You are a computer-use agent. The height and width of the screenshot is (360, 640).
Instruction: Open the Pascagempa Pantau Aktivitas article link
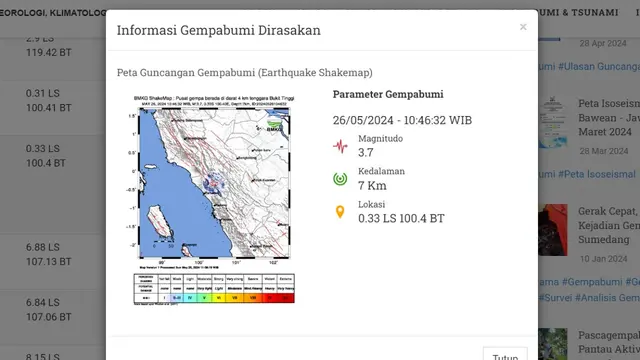[609, 342]
